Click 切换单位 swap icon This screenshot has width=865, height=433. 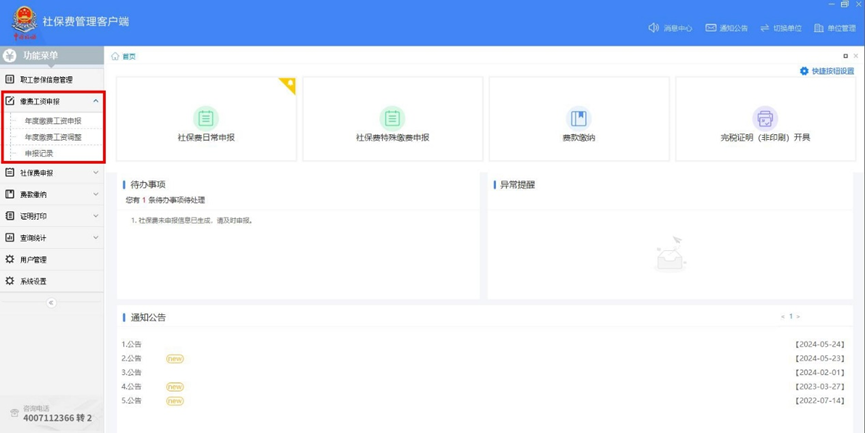click(x=765, y=28)
